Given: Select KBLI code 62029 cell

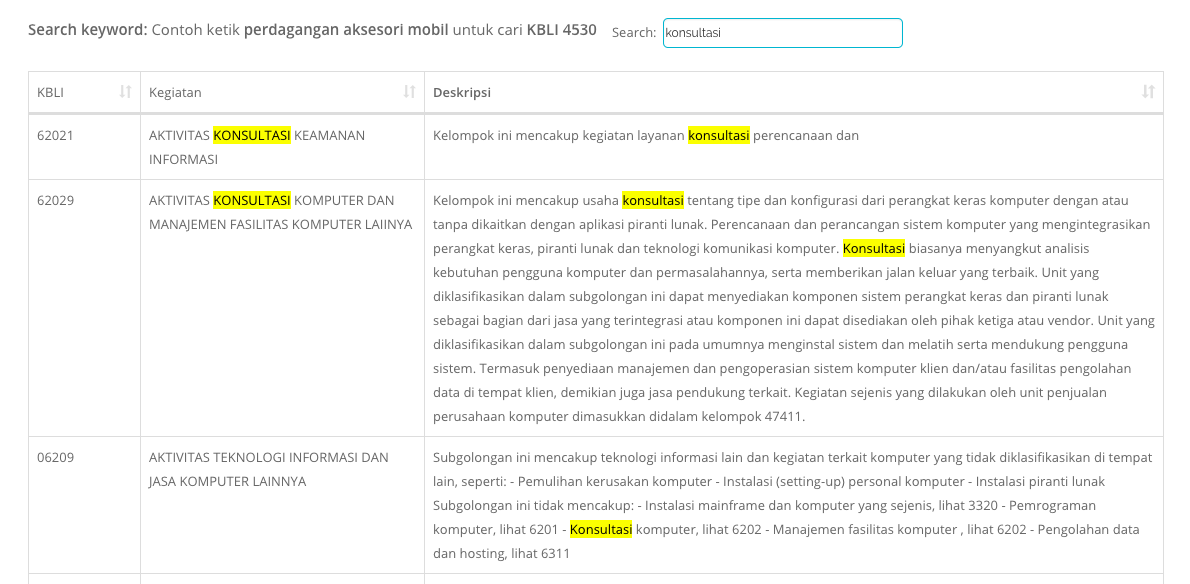Looking at the screenshot, I should pos(84,308).
